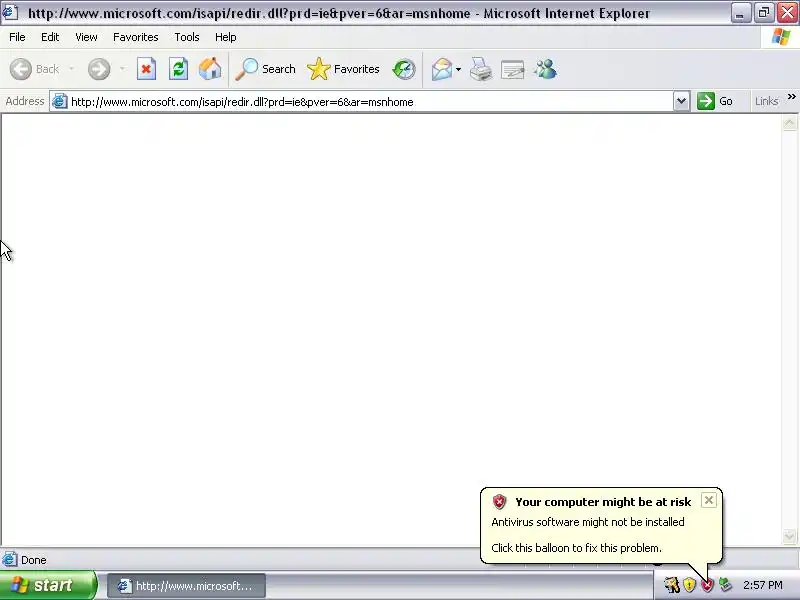Click the green Go button
The height and width of the screenshot is (600, 800).
pyautogui.click(x=715, y=101)
